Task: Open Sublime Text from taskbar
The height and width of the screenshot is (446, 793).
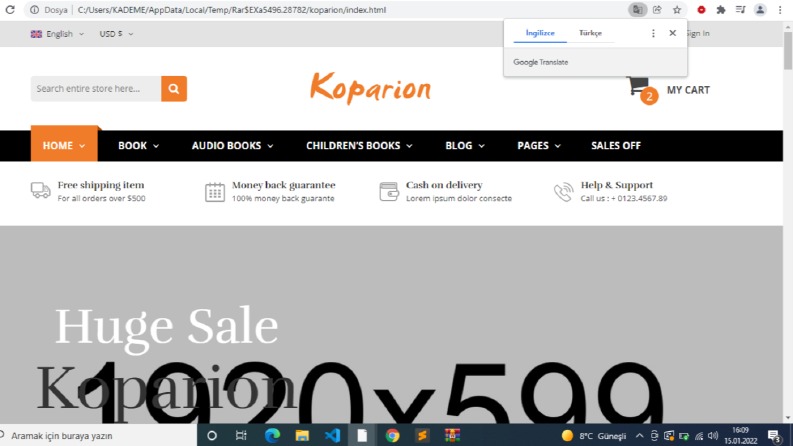Action: pos(422,435)
